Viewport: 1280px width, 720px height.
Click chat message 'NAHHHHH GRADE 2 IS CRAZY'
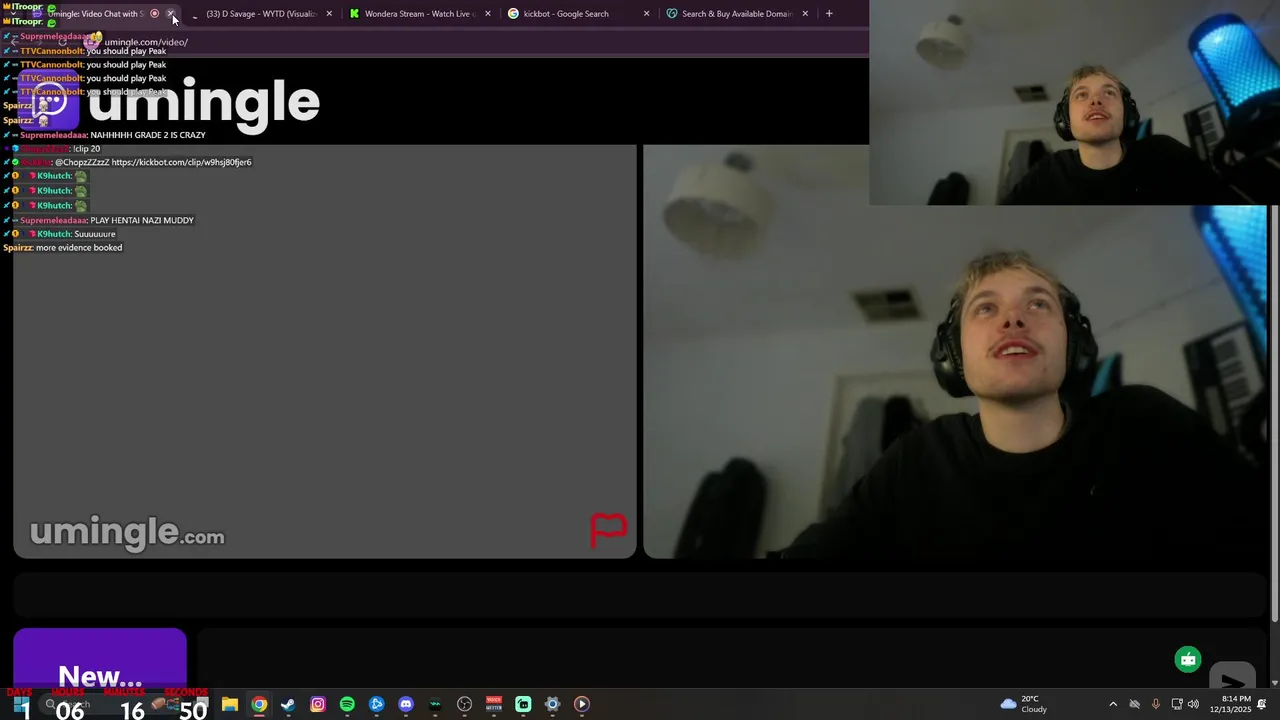[x=148, y=135]
